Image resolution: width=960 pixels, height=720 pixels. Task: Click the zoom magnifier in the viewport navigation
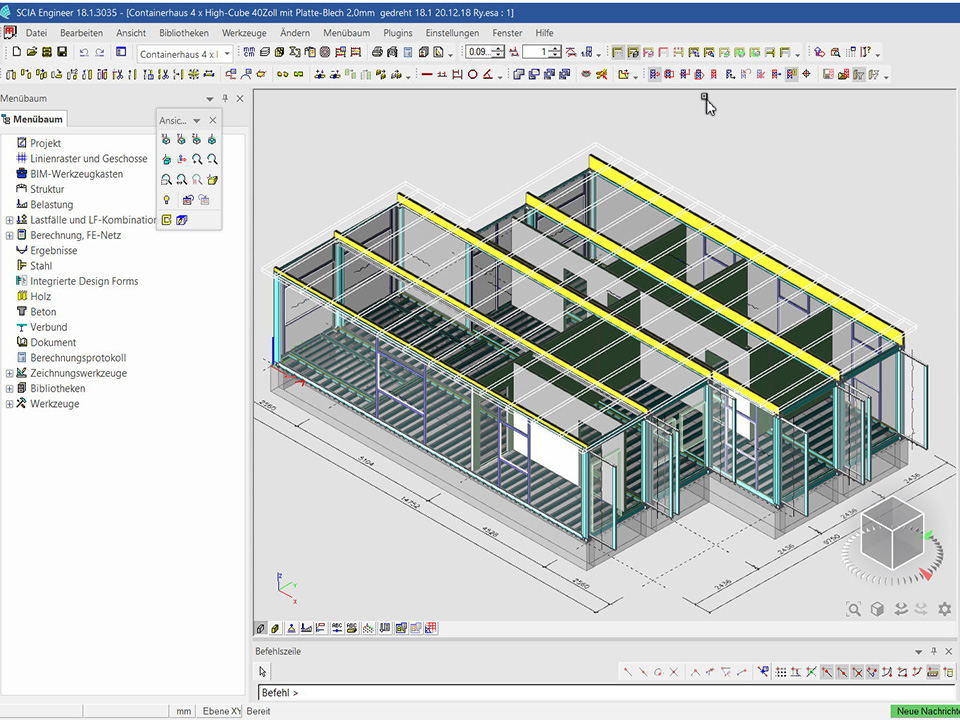point(853,609)
